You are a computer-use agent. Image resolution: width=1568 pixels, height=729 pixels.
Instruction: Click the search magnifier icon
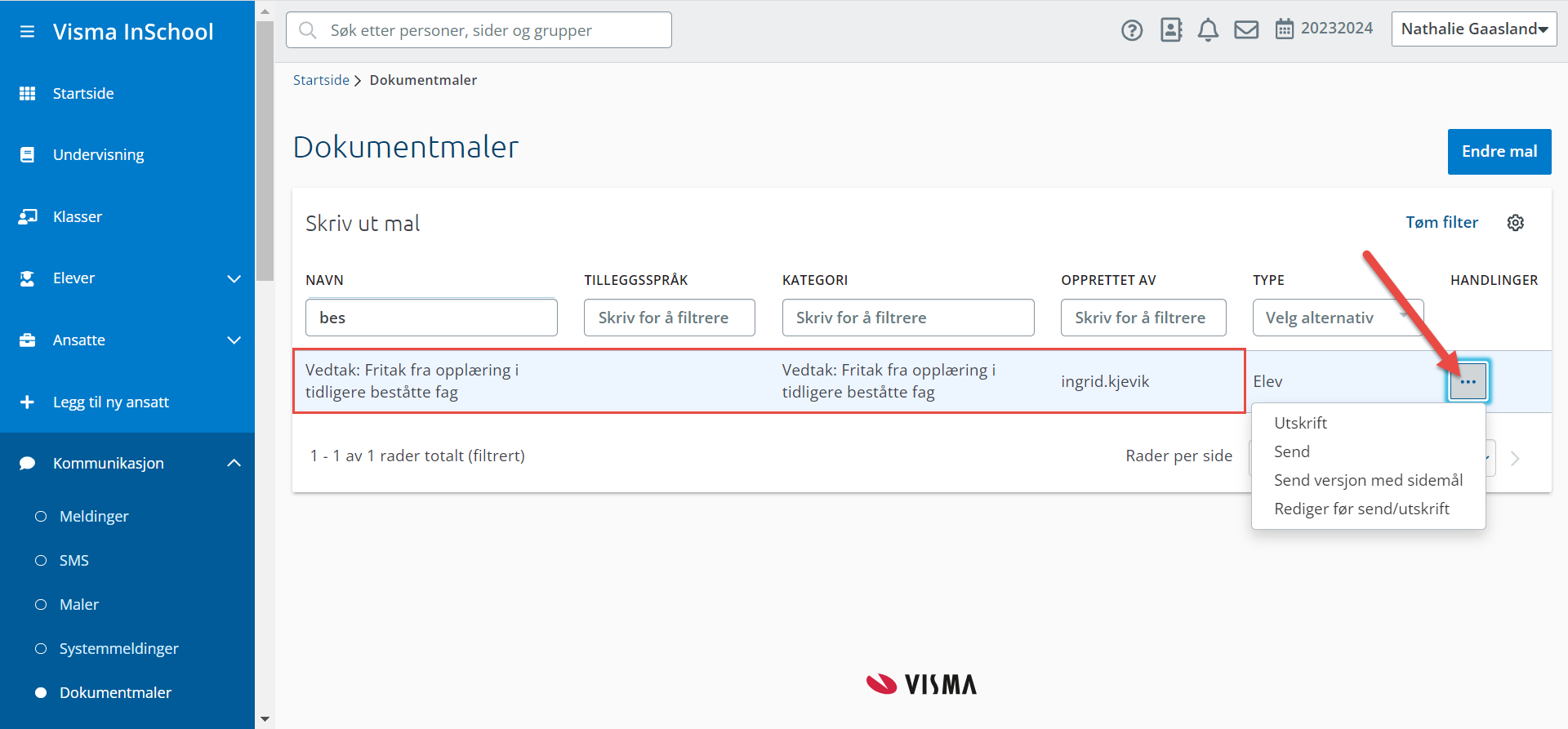tap(308, 30)
